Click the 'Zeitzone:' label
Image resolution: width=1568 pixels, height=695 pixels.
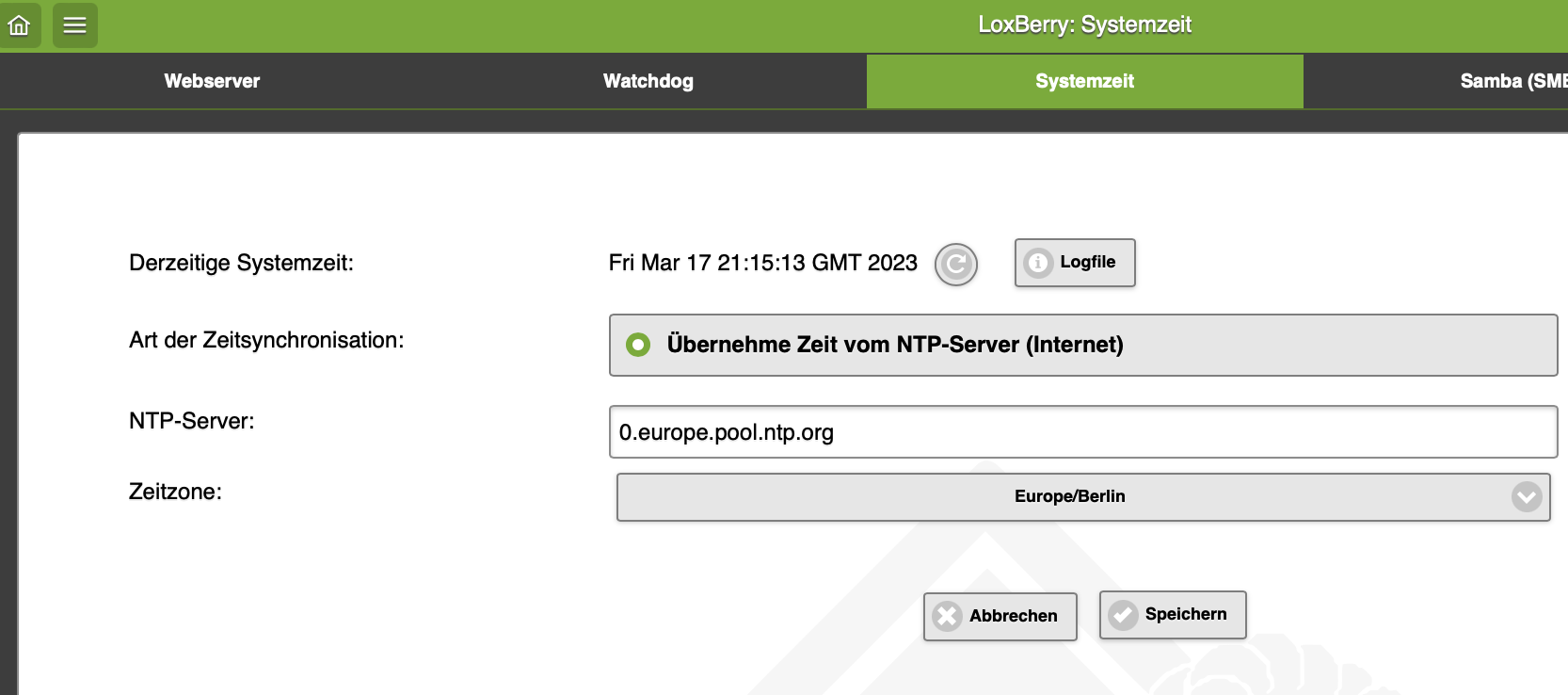(175, 492)
